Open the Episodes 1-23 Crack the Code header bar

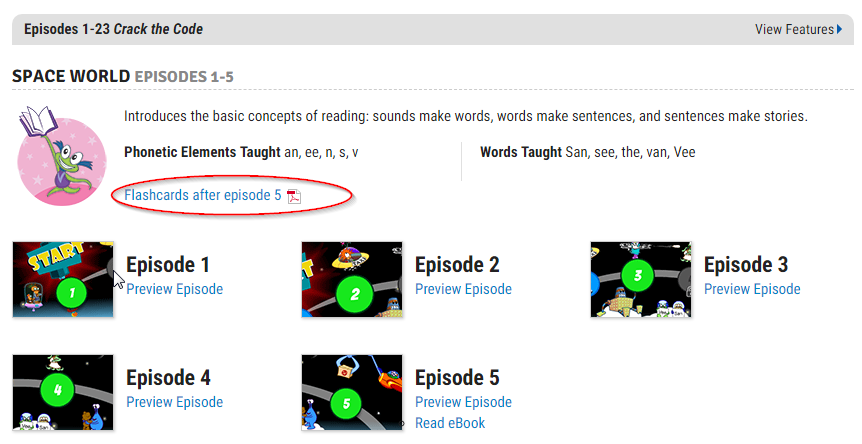point(433,29)
